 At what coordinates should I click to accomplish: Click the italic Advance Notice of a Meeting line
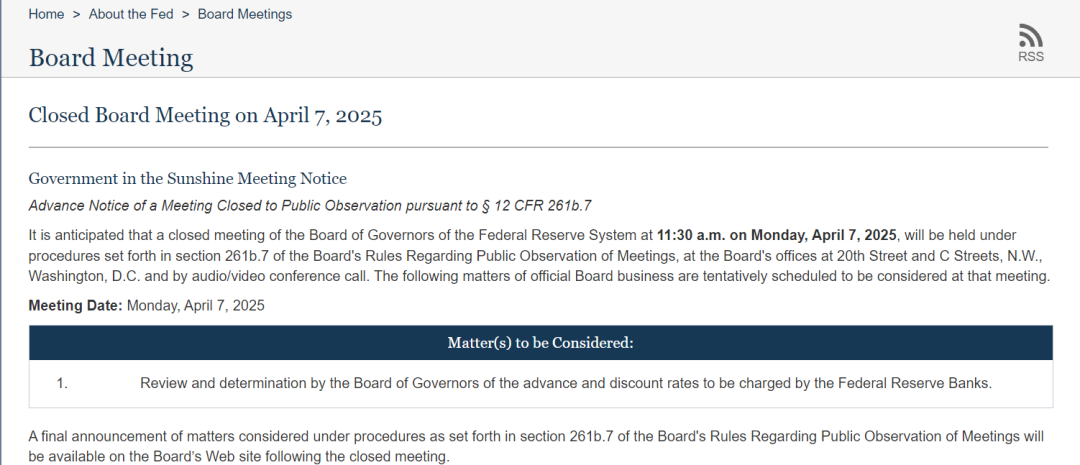tap(310, 205)
